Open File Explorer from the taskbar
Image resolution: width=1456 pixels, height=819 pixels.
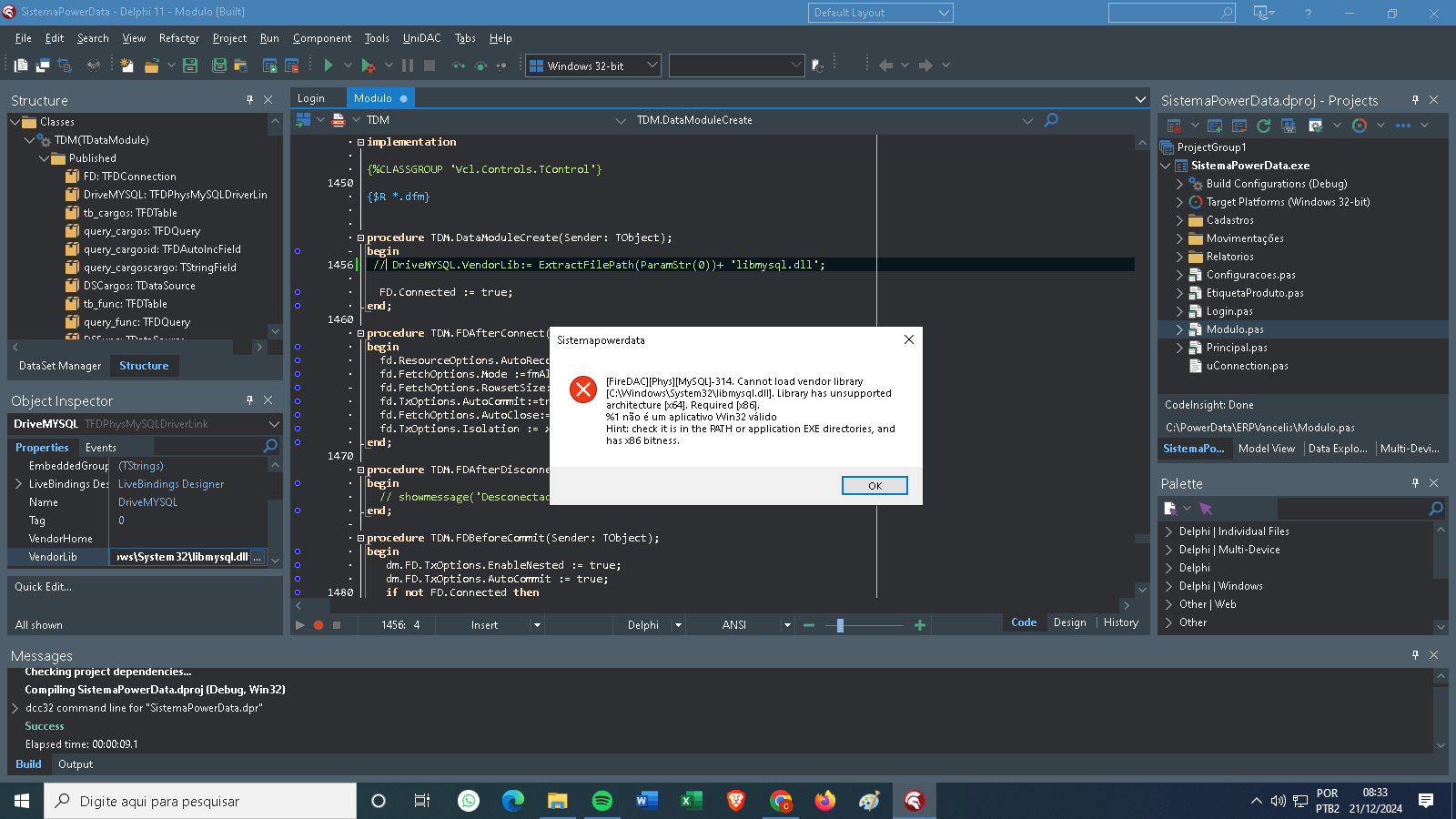[558, 801]
